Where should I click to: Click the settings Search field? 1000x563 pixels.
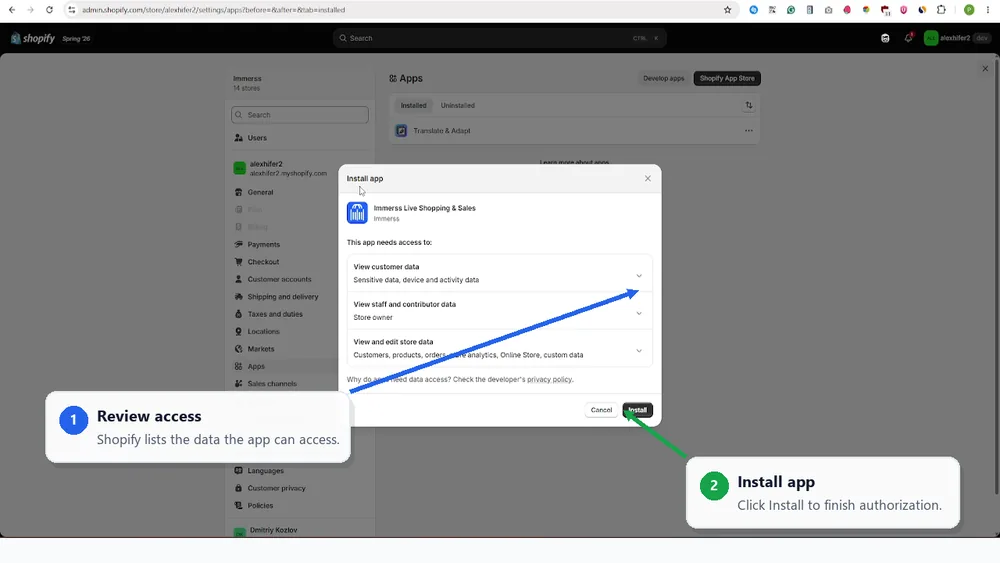(300, 115)
